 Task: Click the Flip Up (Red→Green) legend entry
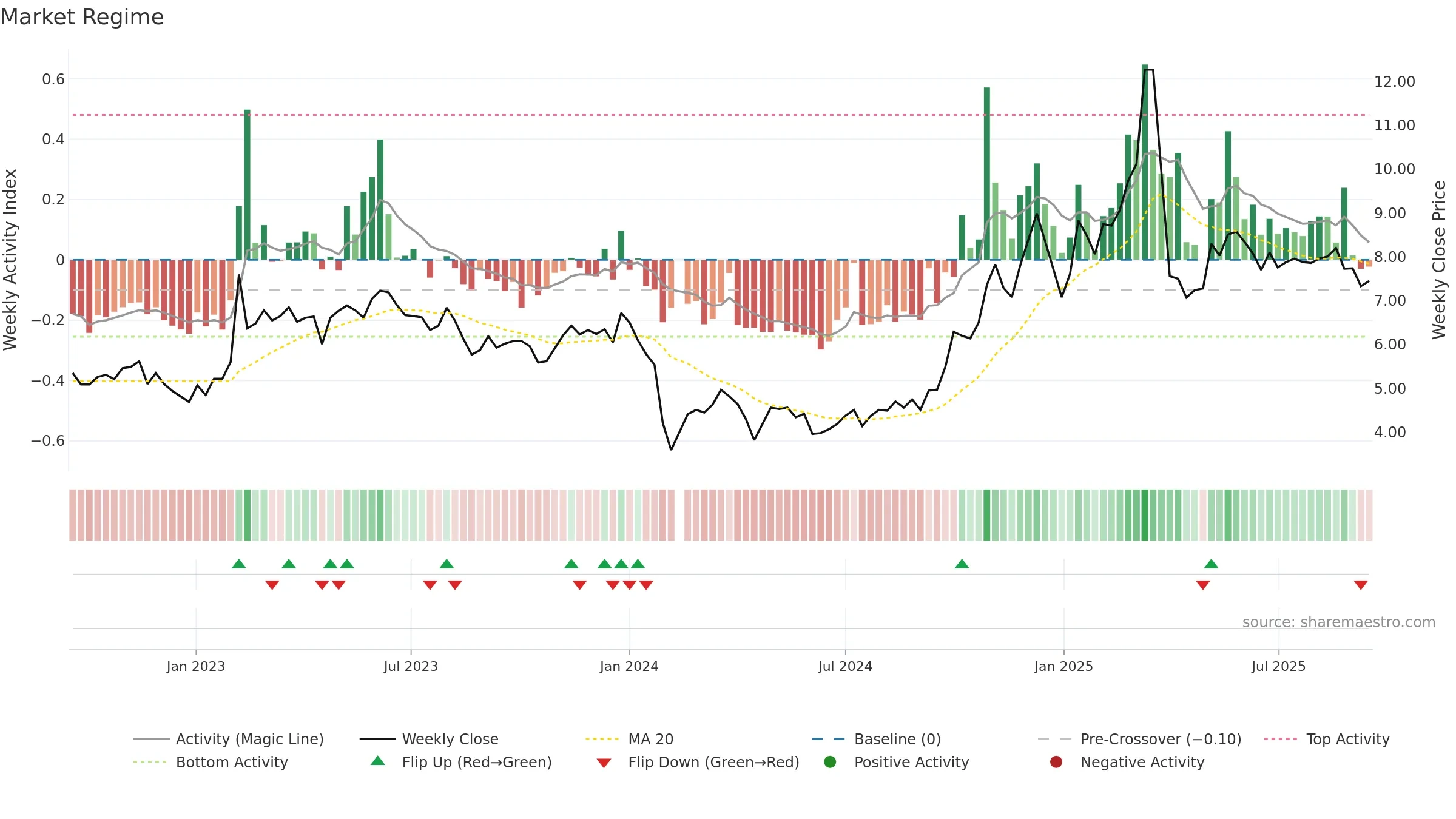461,762
